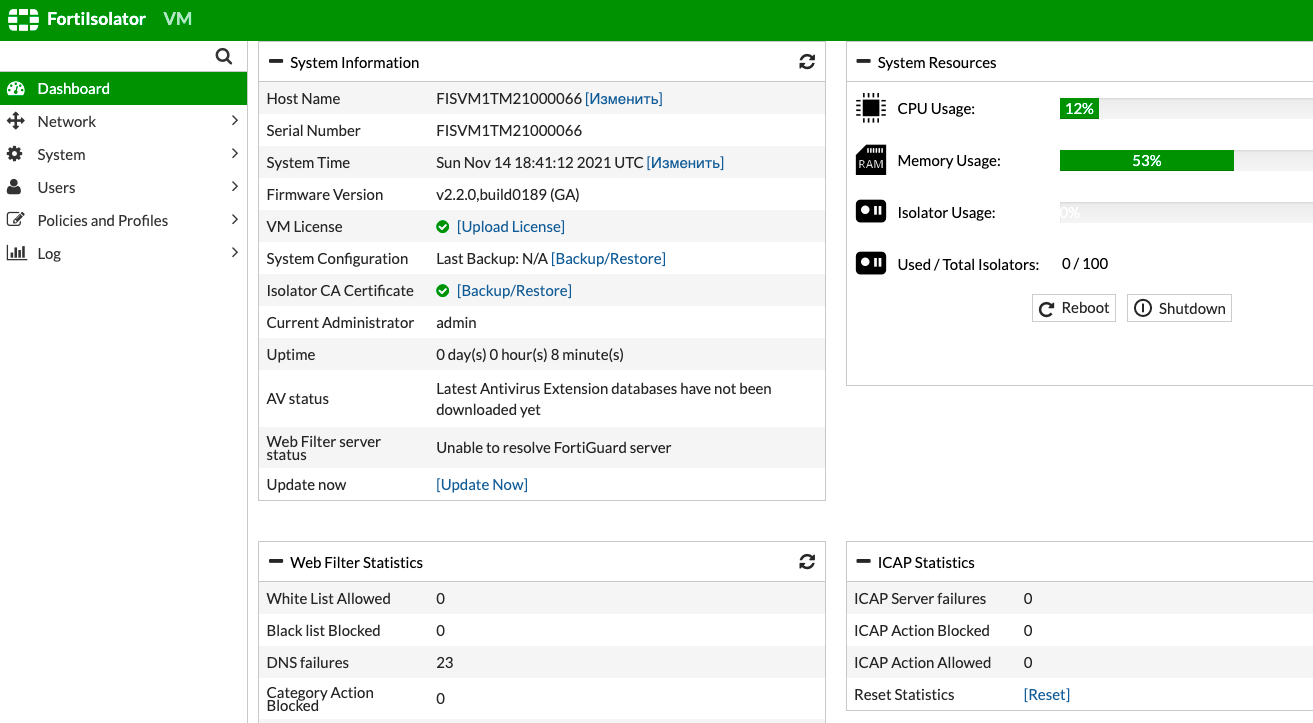Open the Dashboard menu item

tap(74, 88)
